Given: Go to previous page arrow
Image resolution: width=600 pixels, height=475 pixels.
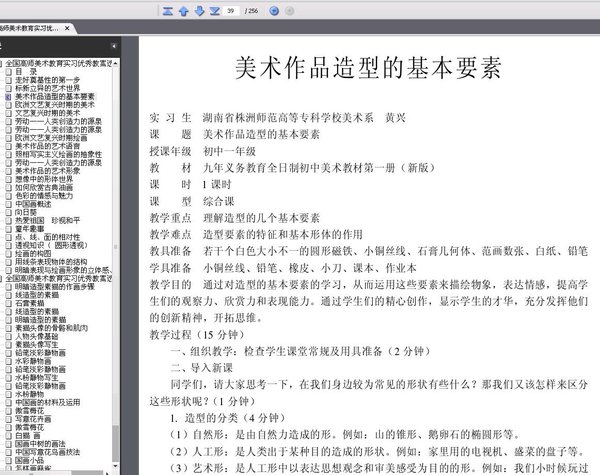Looking at the screenshot, I should [184, 11].
